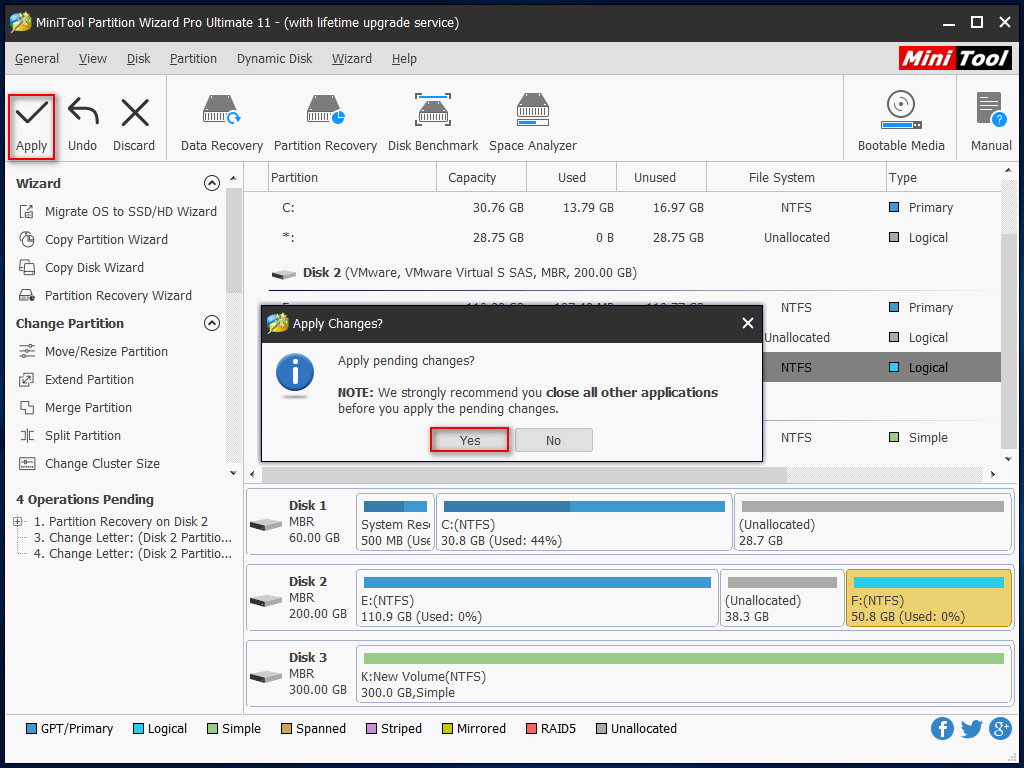Image resolution: width=1024 pixels, height=768 pixels.
Task: Open the Google Plus share icon
Action: pos(1000,728)
